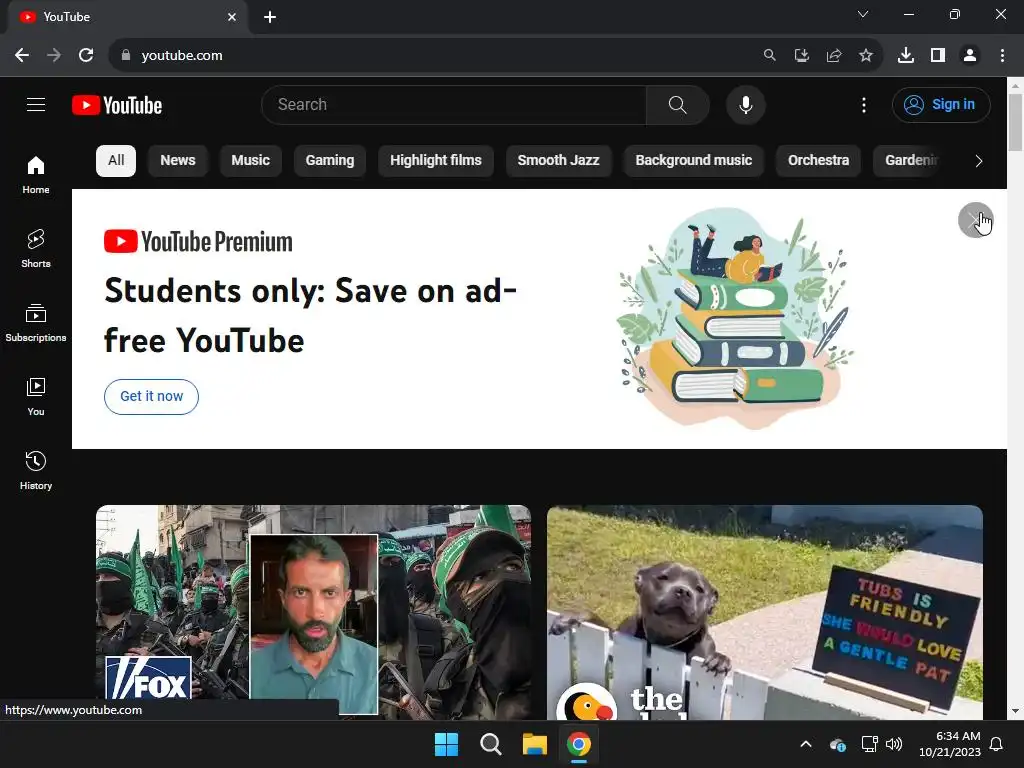Viewport: 1024px width, 768px height.
Task: Open the You section in sidebar
Action: point(36,396)
